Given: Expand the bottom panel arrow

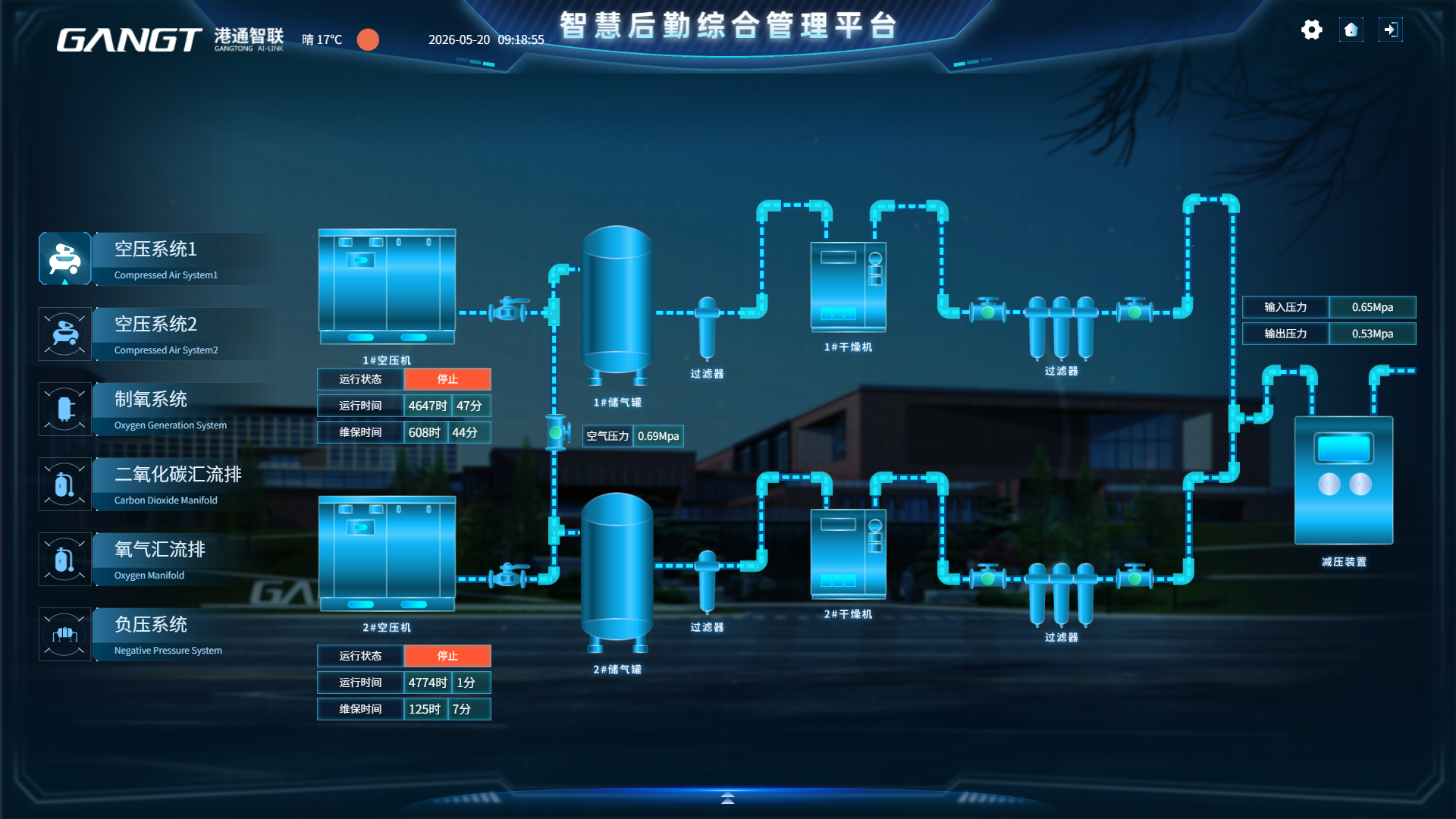Looking at the screenshot, I should coord(727,798).
